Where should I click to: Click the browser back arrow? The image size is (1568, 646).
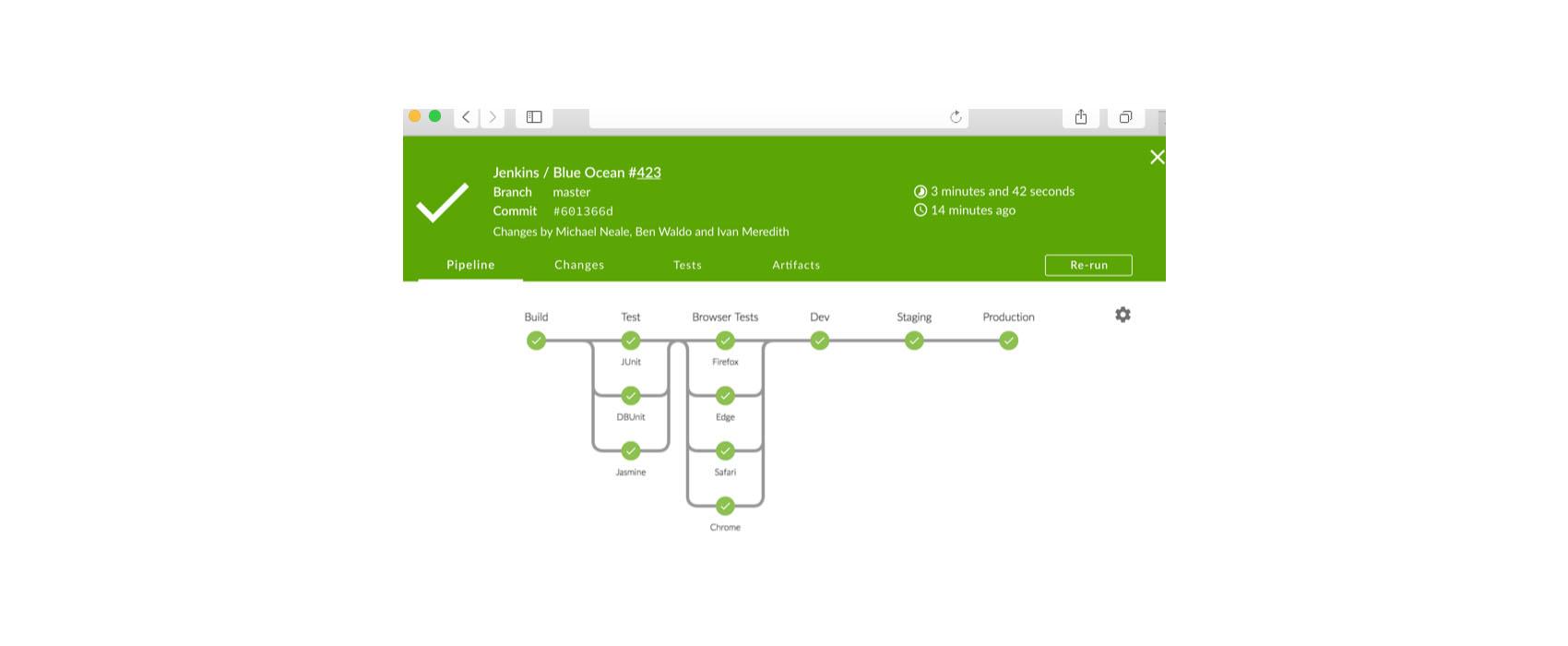(467, 117)
